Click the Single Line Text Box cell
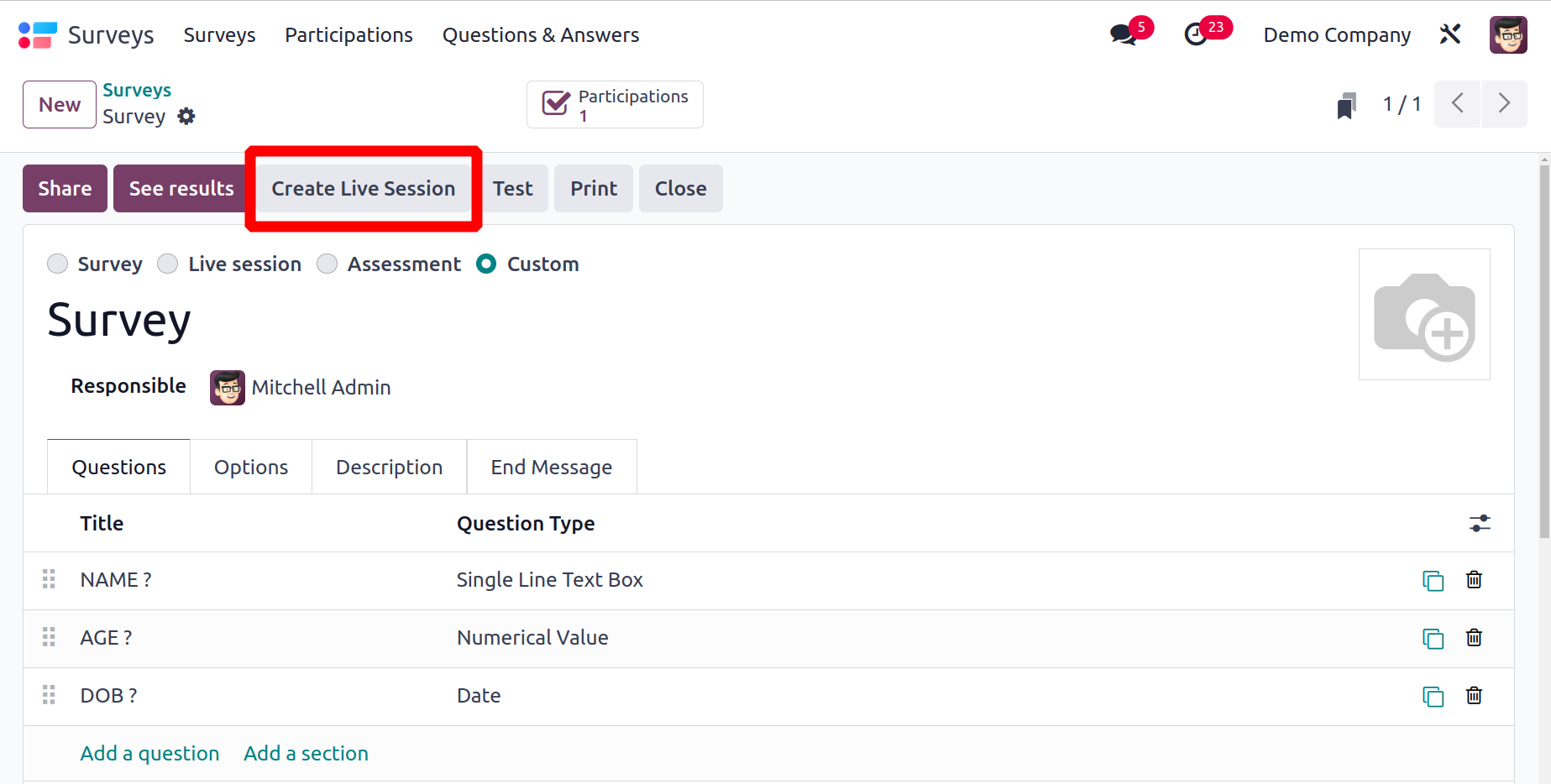Viewport: 1551px width, 784px height. [x=550, y=580]
